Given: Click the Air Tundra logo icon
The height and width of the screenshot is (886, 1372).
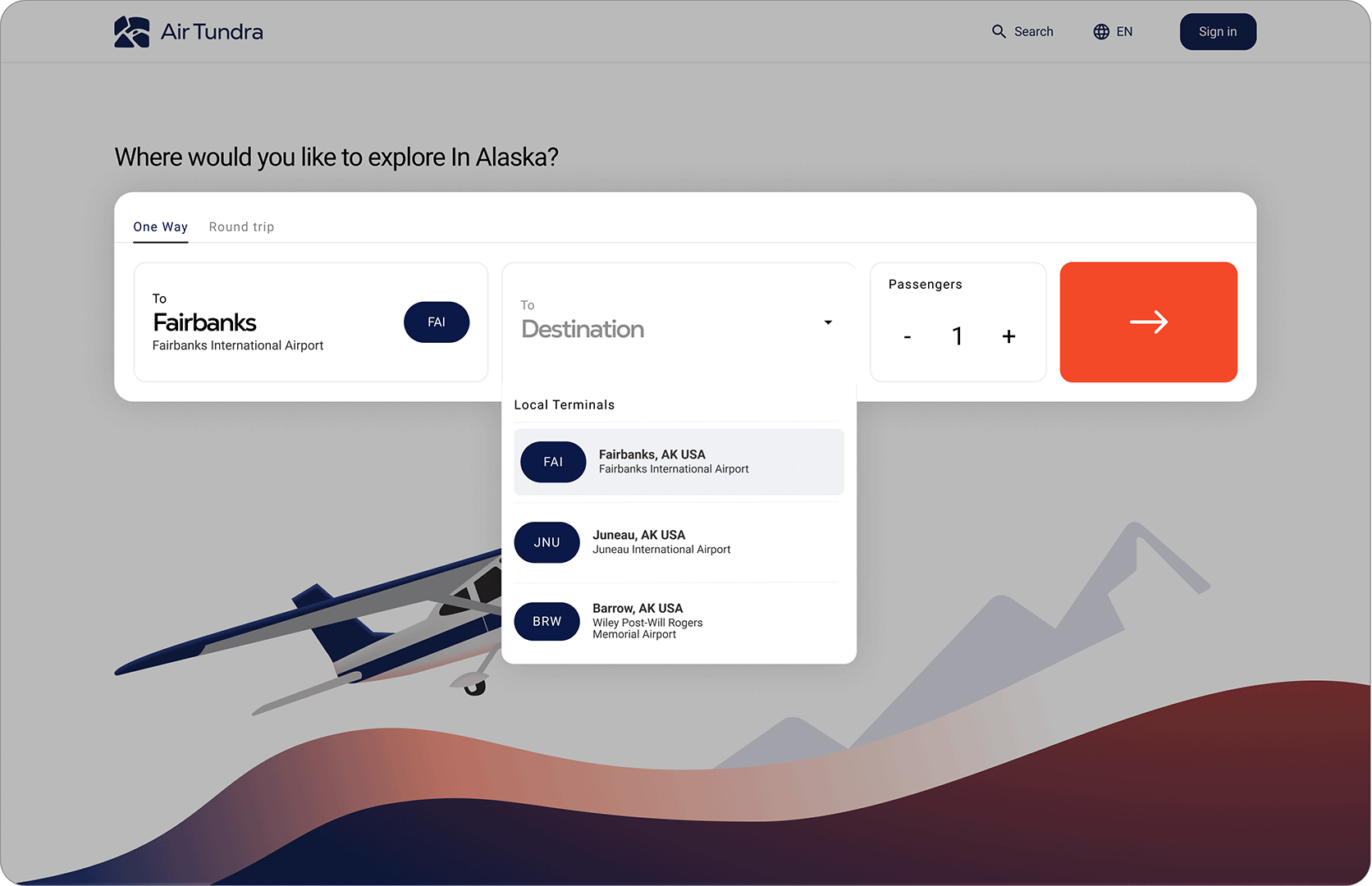Looking at the screenshot, I should (x=131, y=32).
